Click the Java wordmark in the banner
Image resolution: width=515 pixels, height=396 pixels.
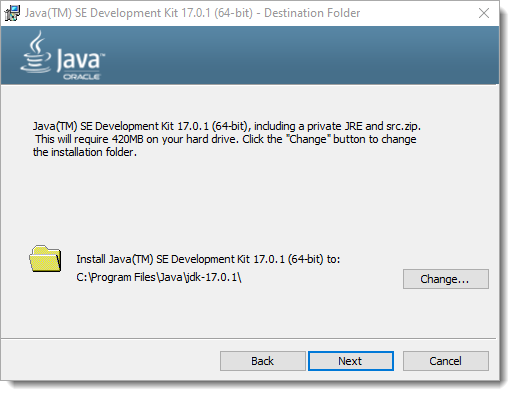click(80, 60)
